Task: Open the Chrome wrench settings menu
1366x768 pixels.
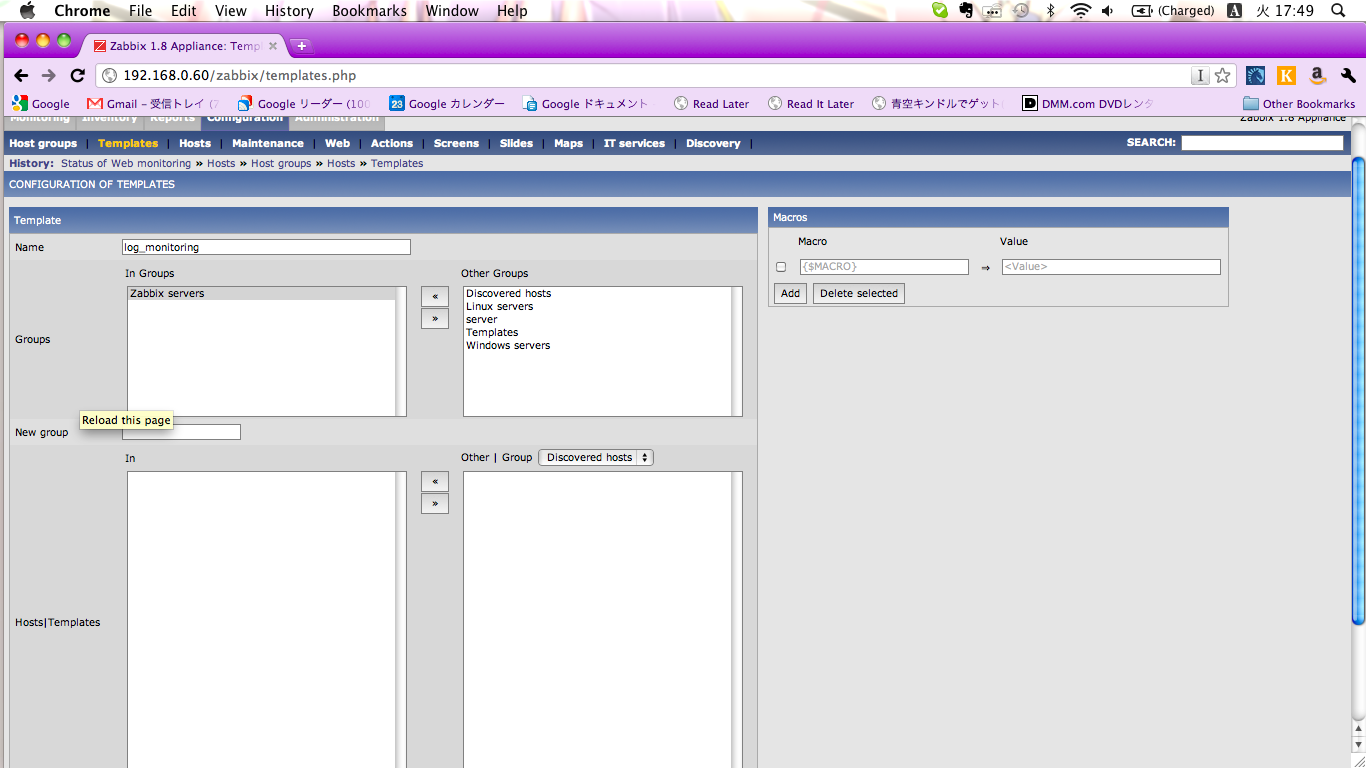Action: click(x=1348, y=76)
